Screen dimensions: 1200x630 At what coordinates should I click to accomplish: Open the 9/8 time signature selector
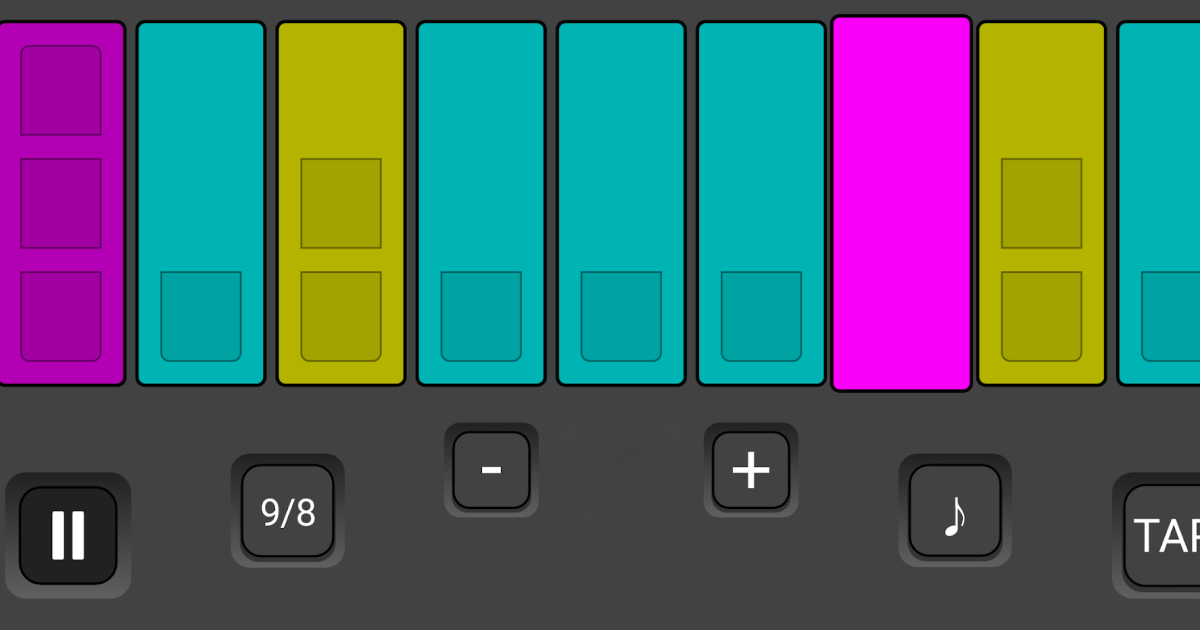[288, 511]
